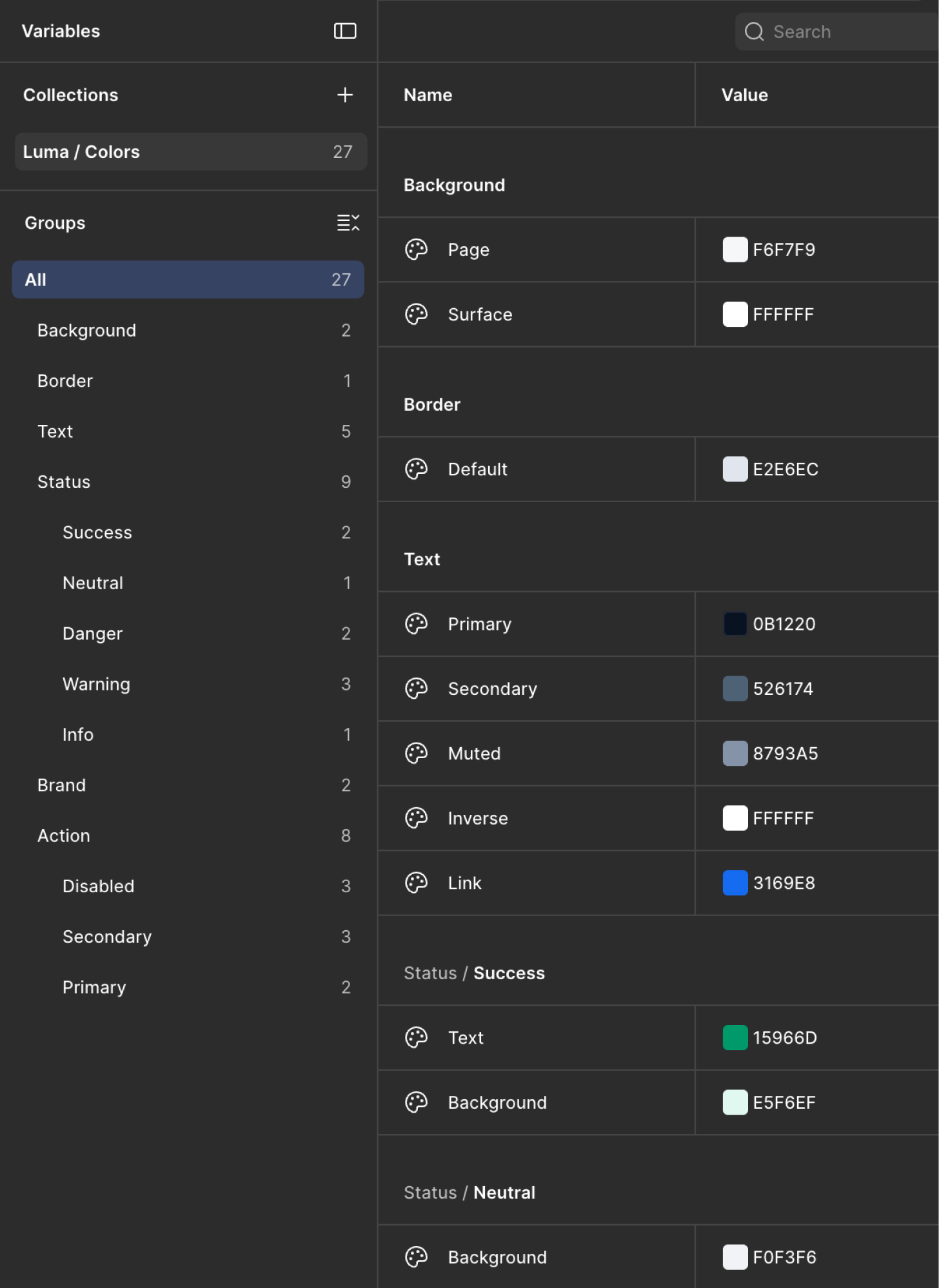Image resolution: width=939 pixels, height=1288 pixels.
Task: Focus the Search input field
Action: coord(837,32)
